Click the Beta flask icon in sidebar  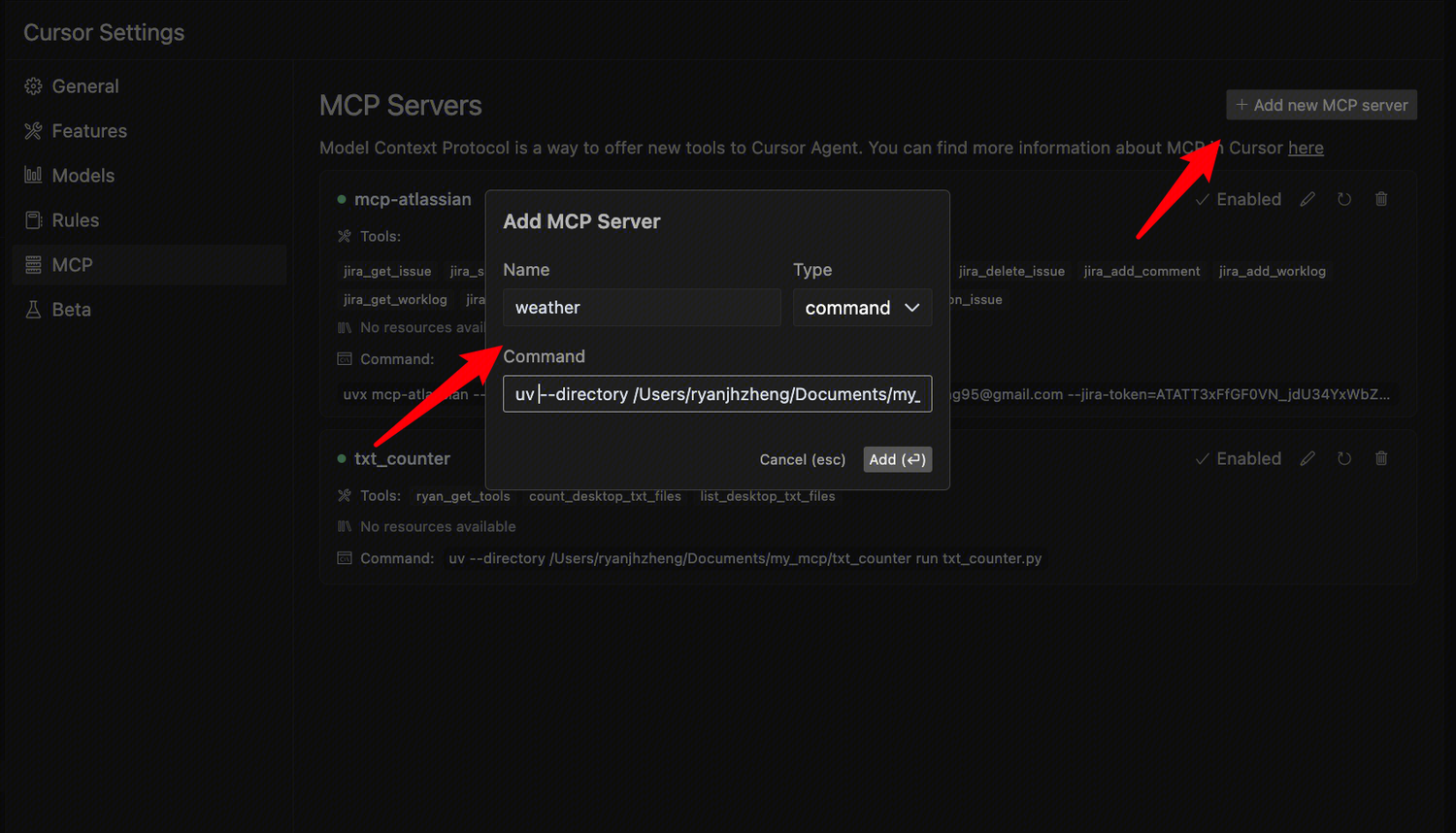click(x=34, y=309)
